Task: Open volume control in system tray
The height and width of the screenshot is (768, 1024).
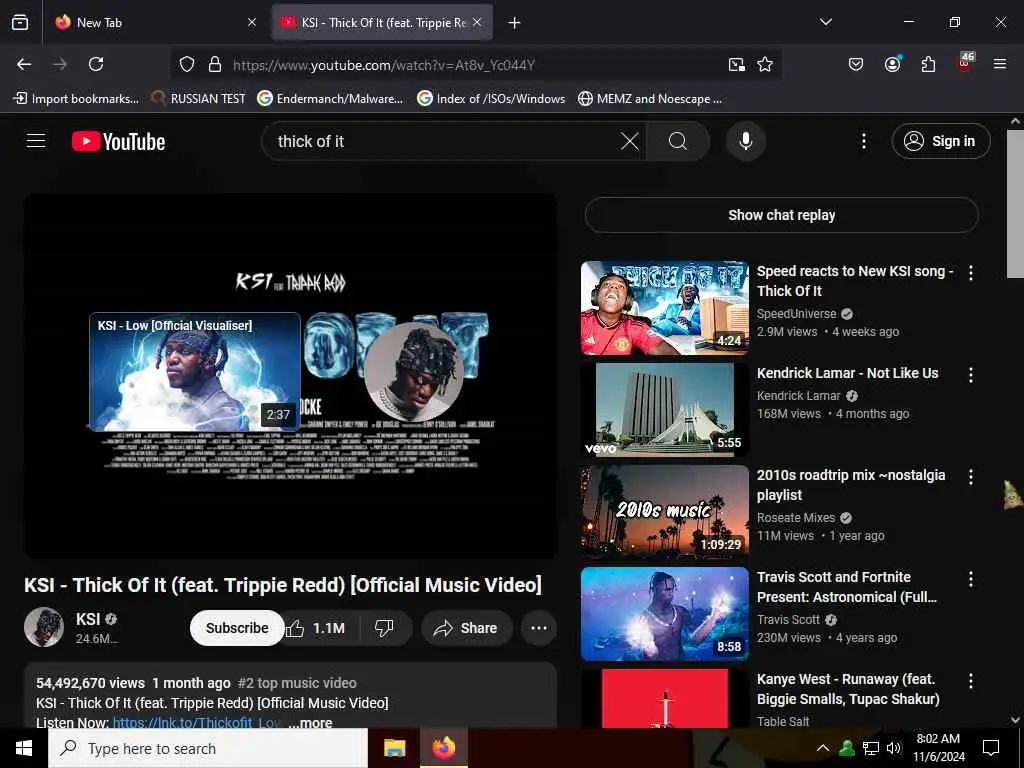Action: coord(893,748)
